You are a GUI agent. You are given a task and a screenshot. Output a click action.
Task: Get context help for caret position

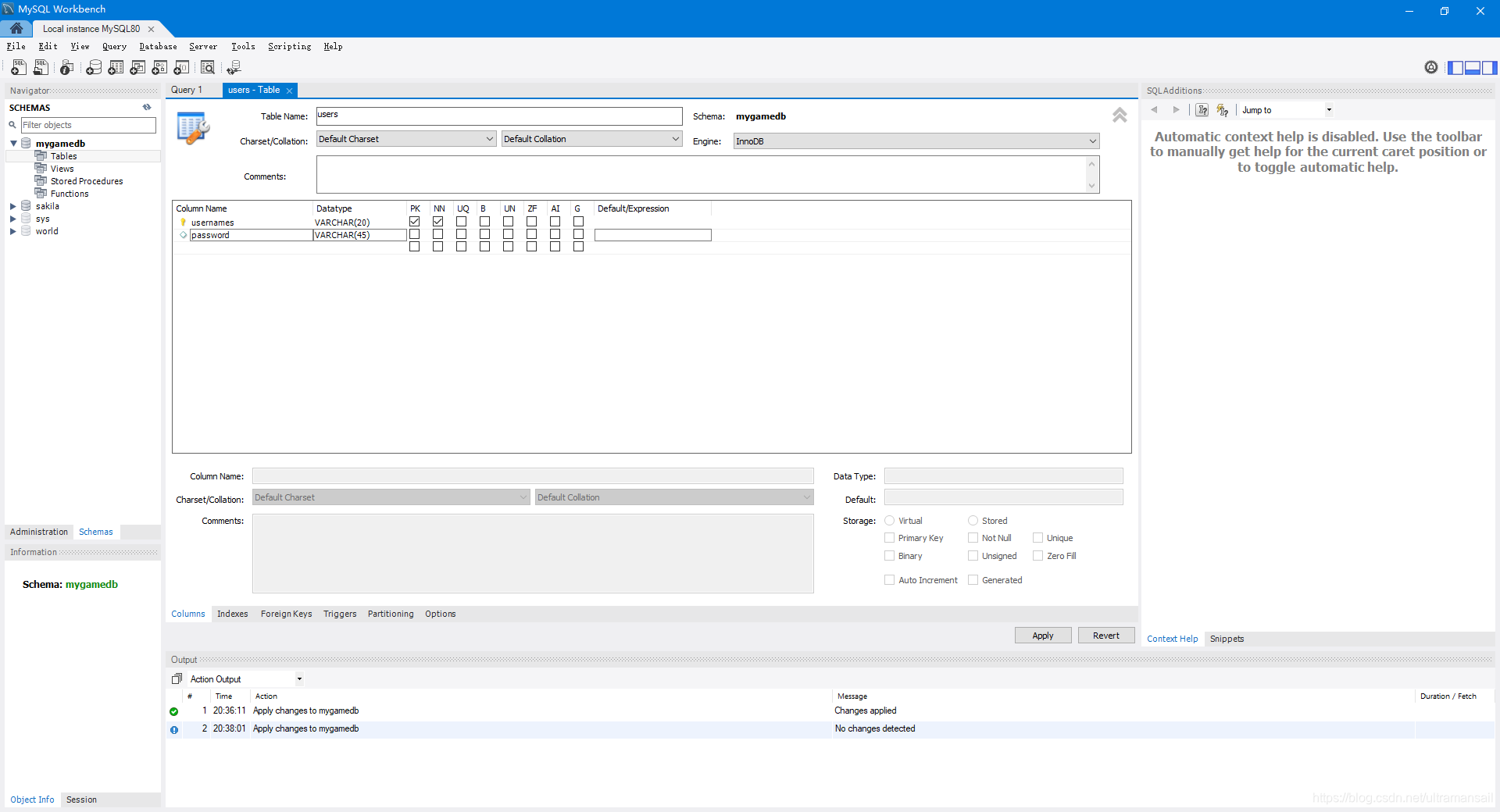(1202, 110)
